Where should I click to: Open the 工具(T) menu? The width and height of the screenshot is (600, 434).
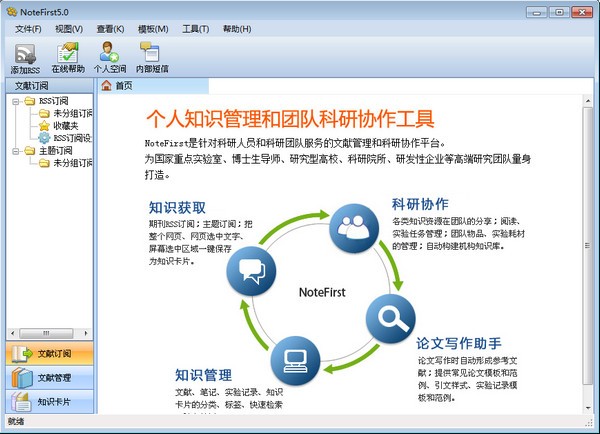pyautogui.click(x=196, y=29)
